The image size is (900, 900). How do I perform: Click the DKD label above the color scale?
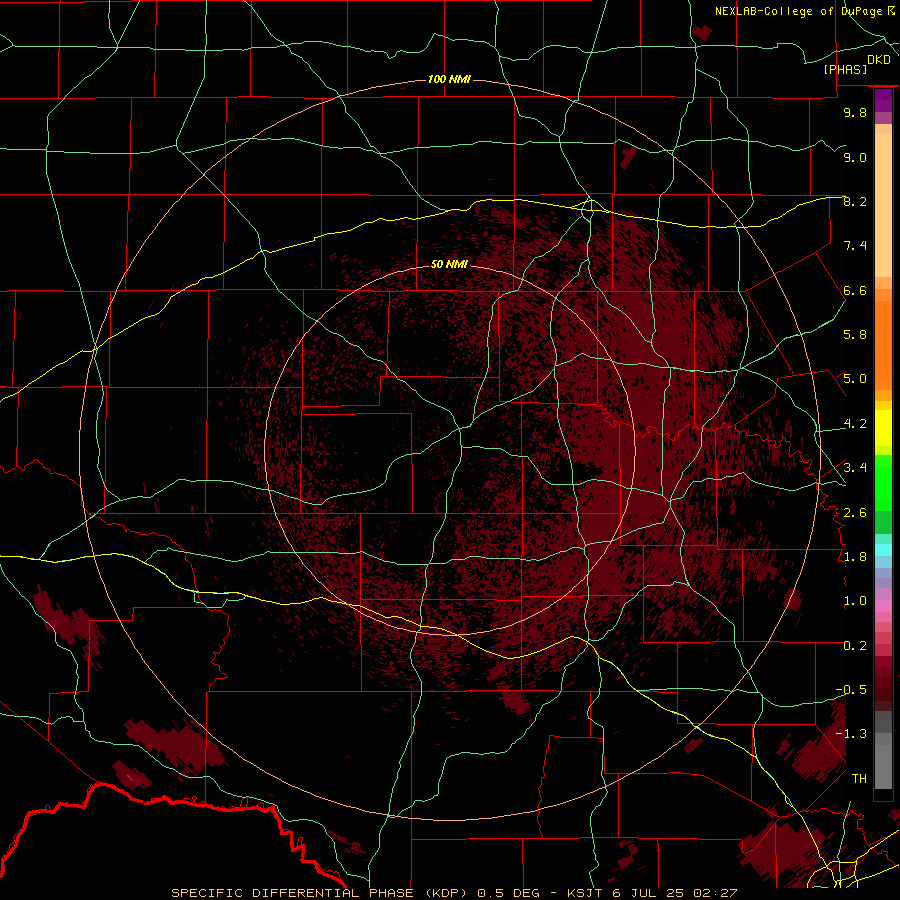(x=879, y=59)
